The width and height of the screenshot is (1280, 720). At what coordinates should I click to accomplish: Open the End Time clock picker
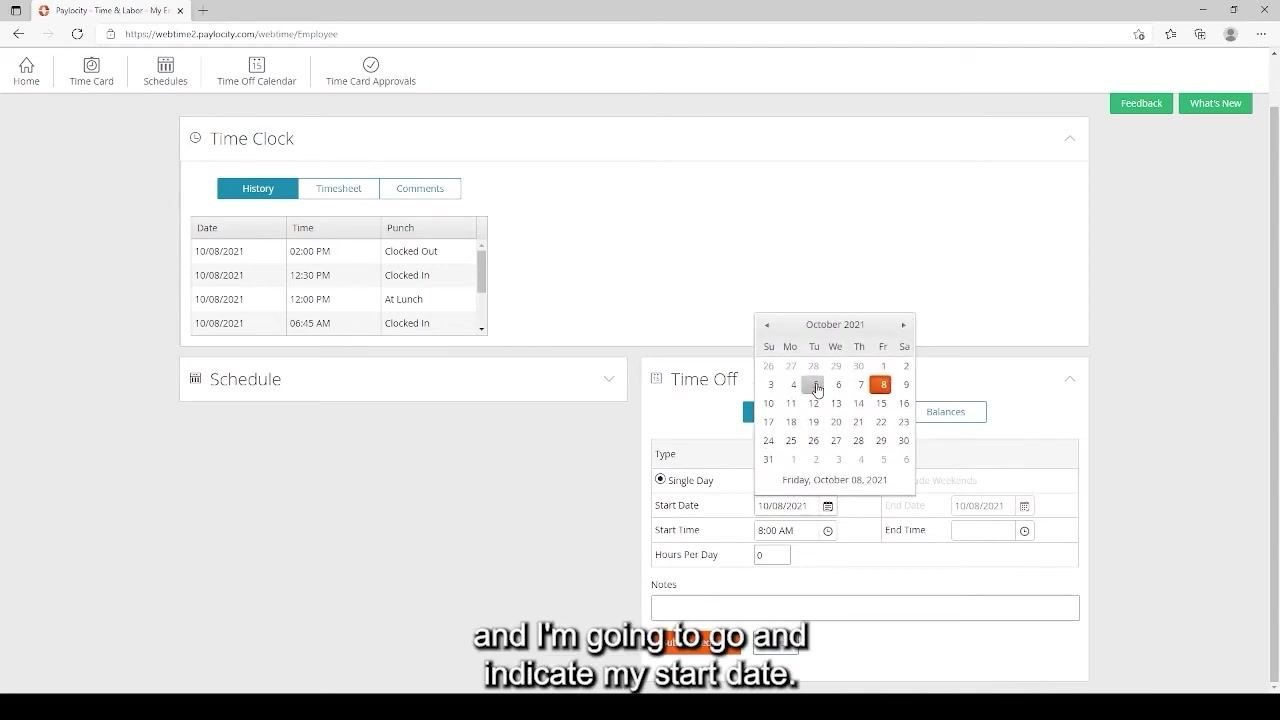pyautogui.click(x=1024, y=531)
